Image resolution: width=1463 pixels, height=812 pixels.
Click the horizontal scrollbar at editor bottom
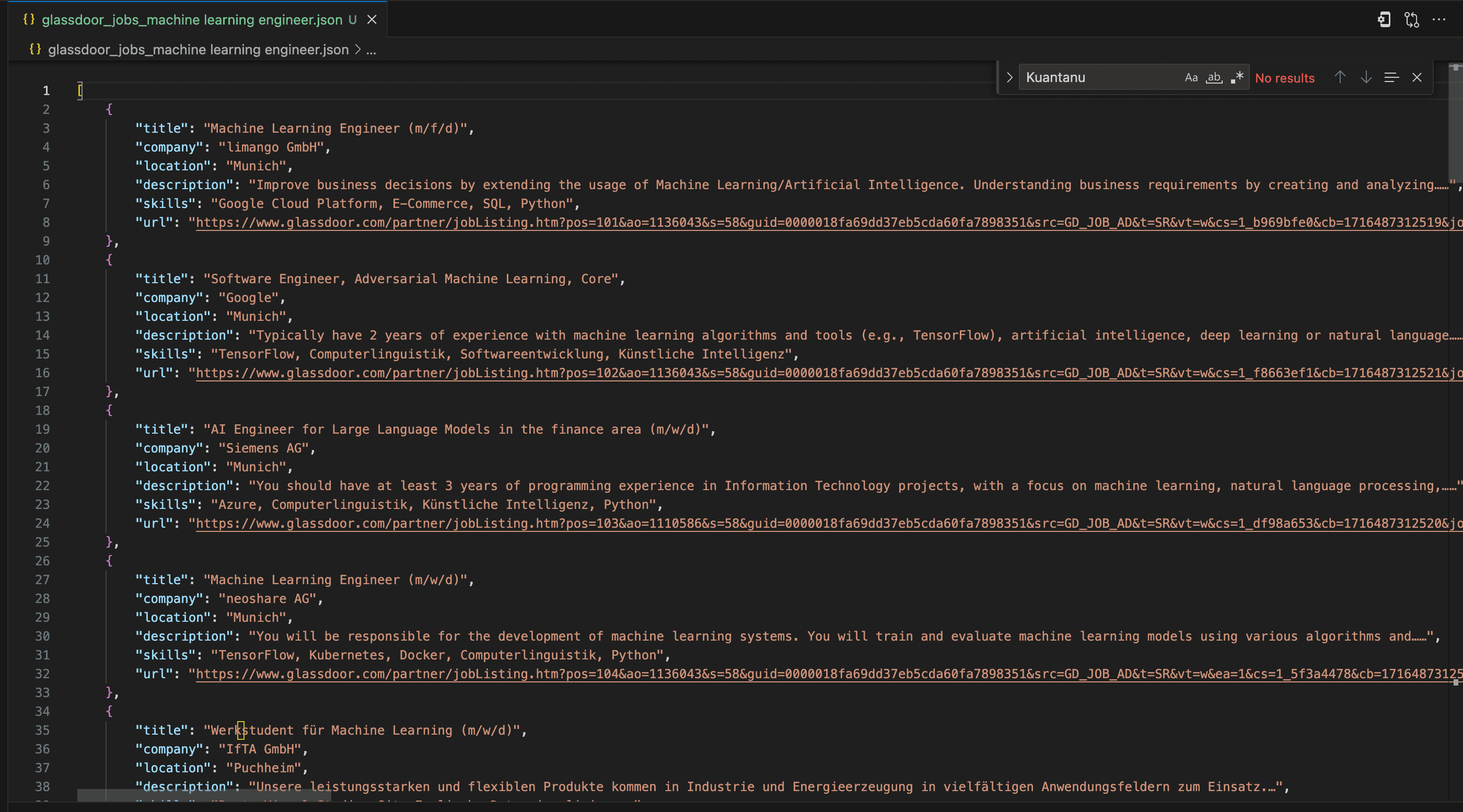point(204,795)
